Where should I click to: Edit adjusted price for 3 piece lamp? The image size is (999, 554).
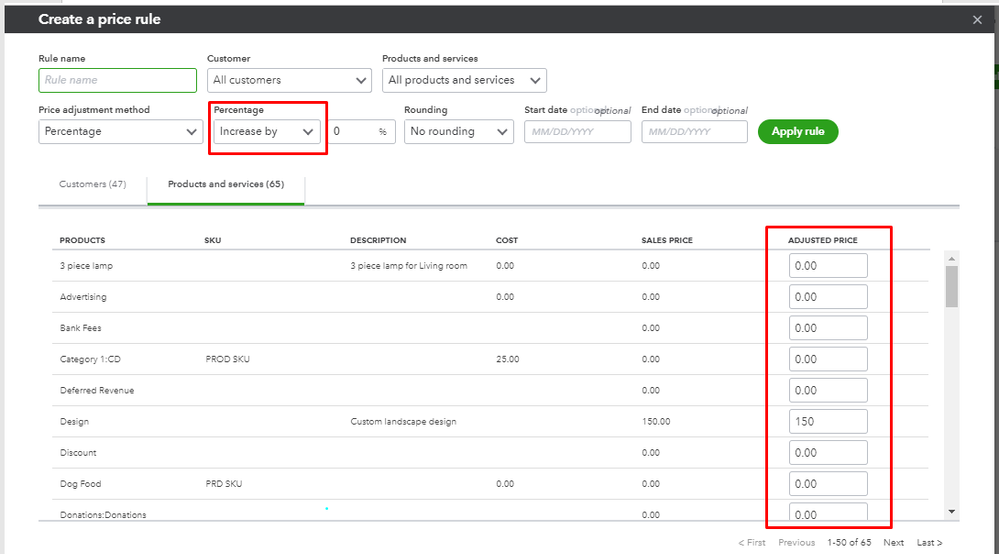(827, 266)
